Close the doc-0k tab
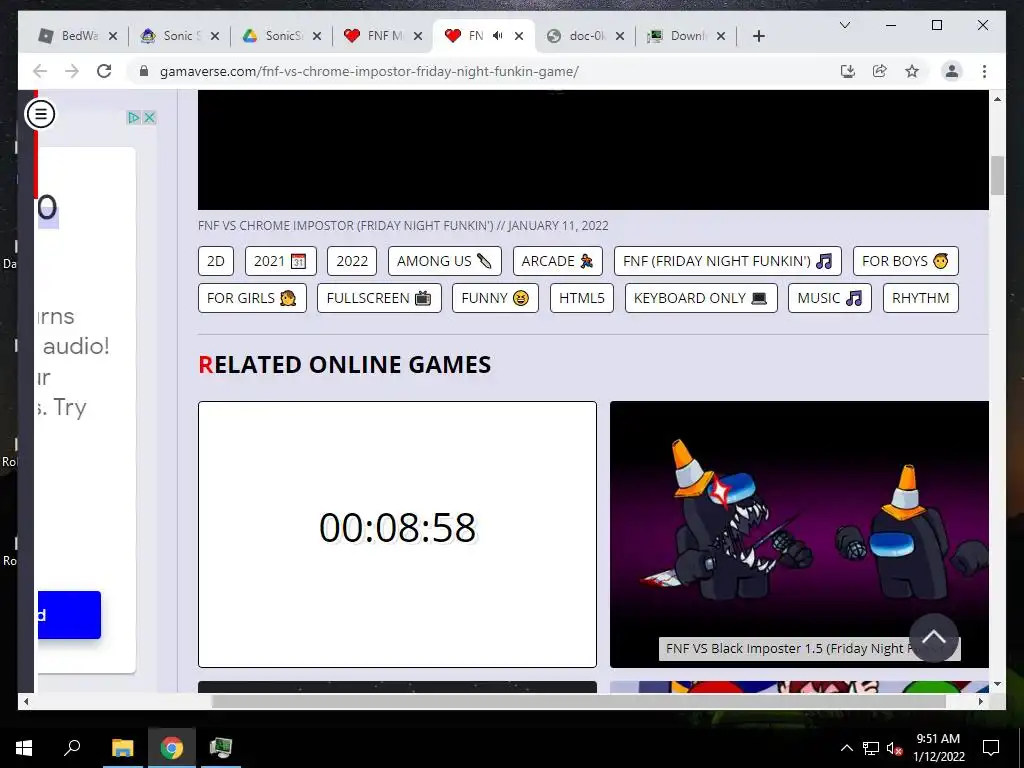1024x768 pixels. (x=620, y=36)
